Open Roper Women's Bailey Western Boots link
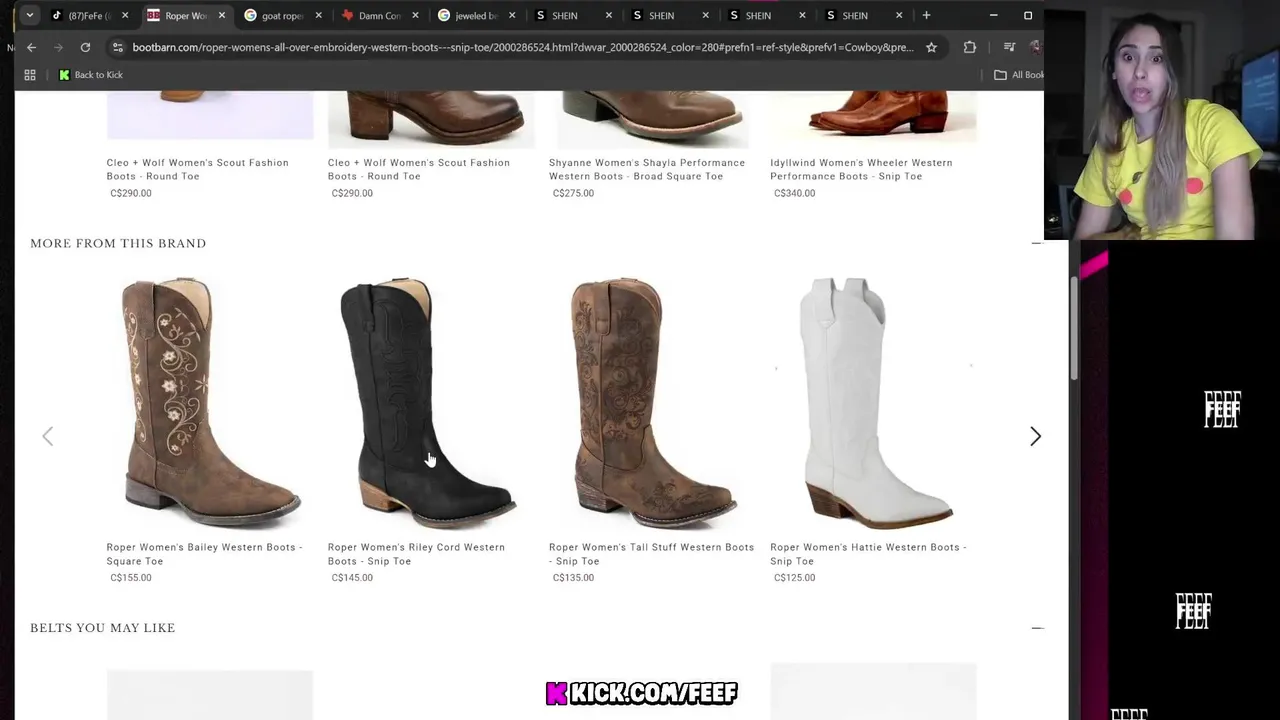The width and height of the screenshot is (1280, 720). point(204,554)
